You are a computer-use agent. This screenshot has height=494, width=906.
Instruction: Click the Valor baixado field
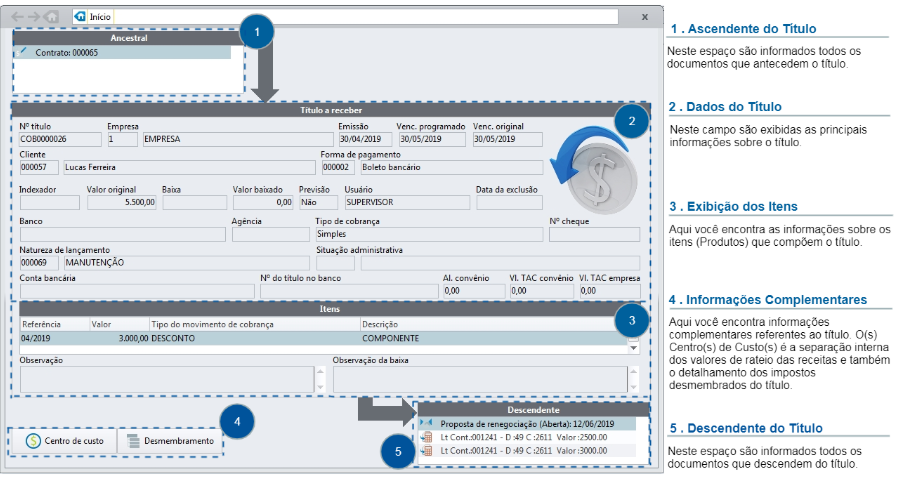click(263, 203)
